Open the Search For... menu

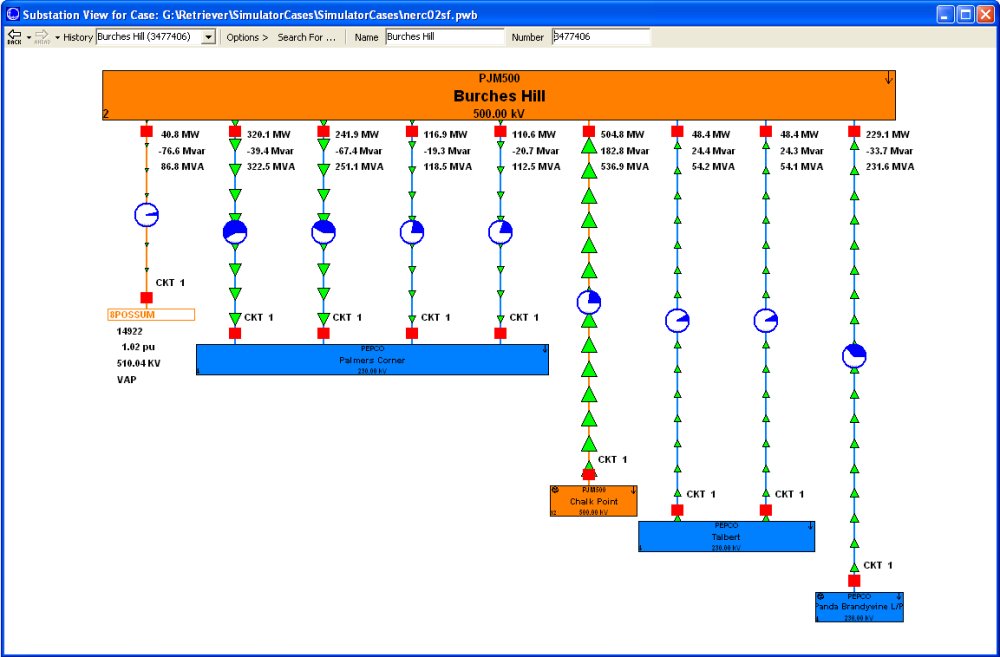click(306, 37)
